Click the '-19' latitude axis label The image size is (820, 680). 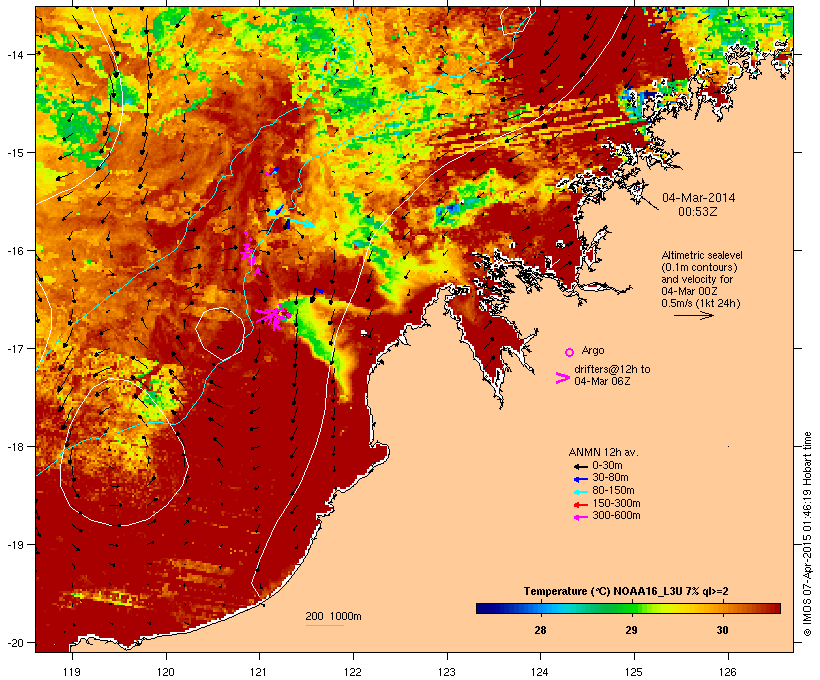pos(14,545)
